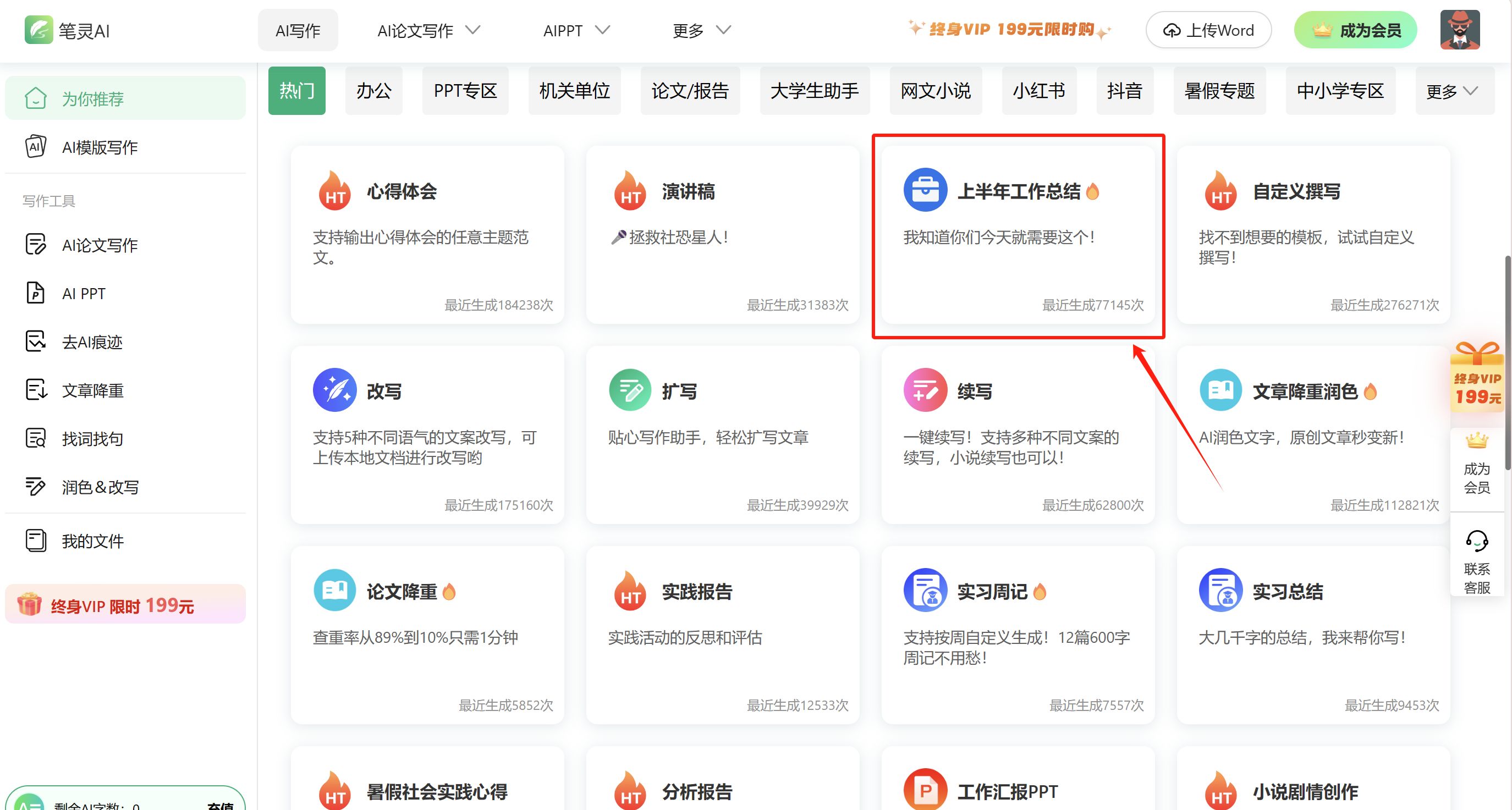Switch to the 论文/报告 category tab
The image size is (1512, 810).
pos(690,91)
